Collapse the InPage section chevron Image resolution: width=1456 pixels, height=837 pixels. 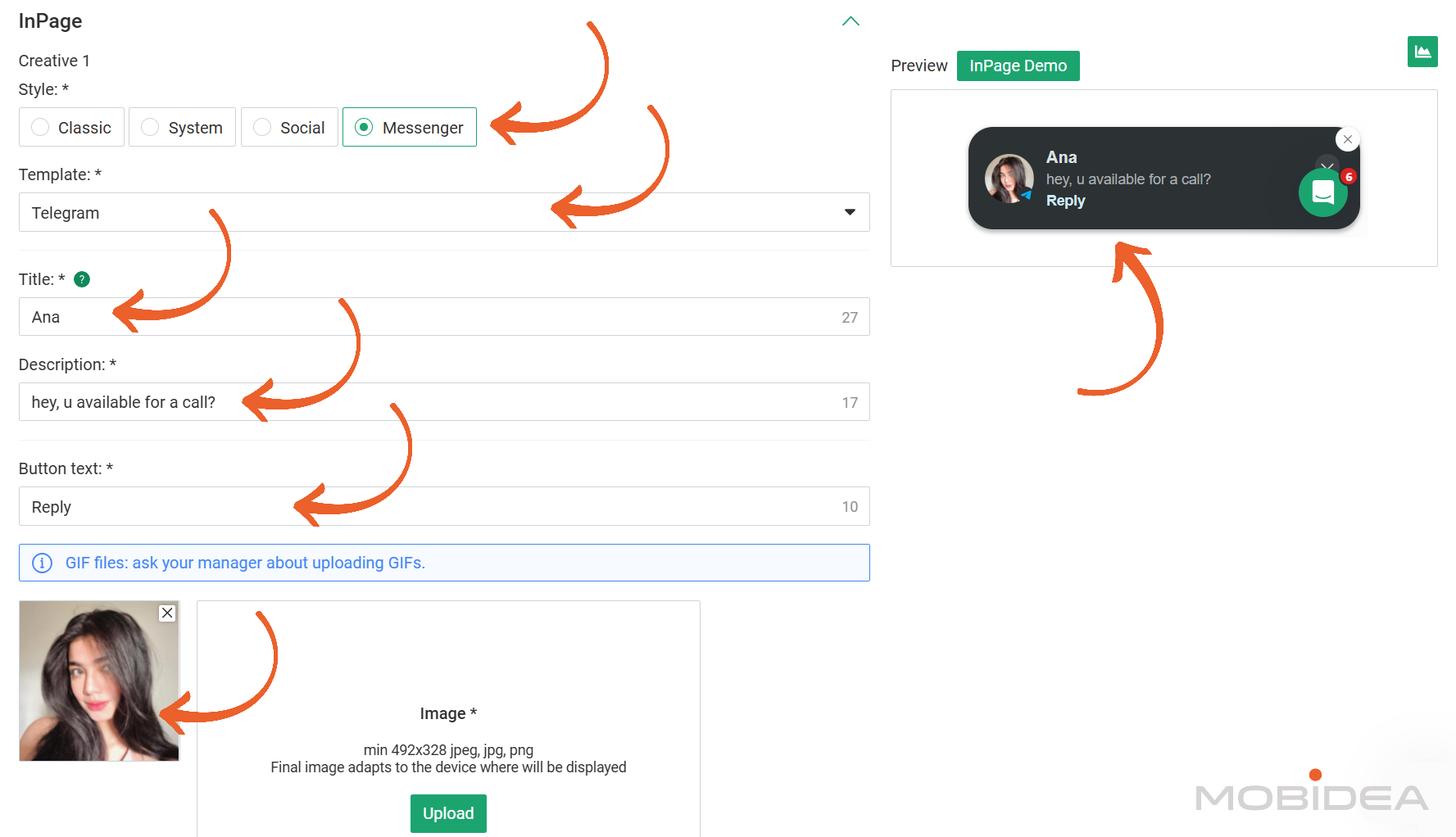point(850,21)
